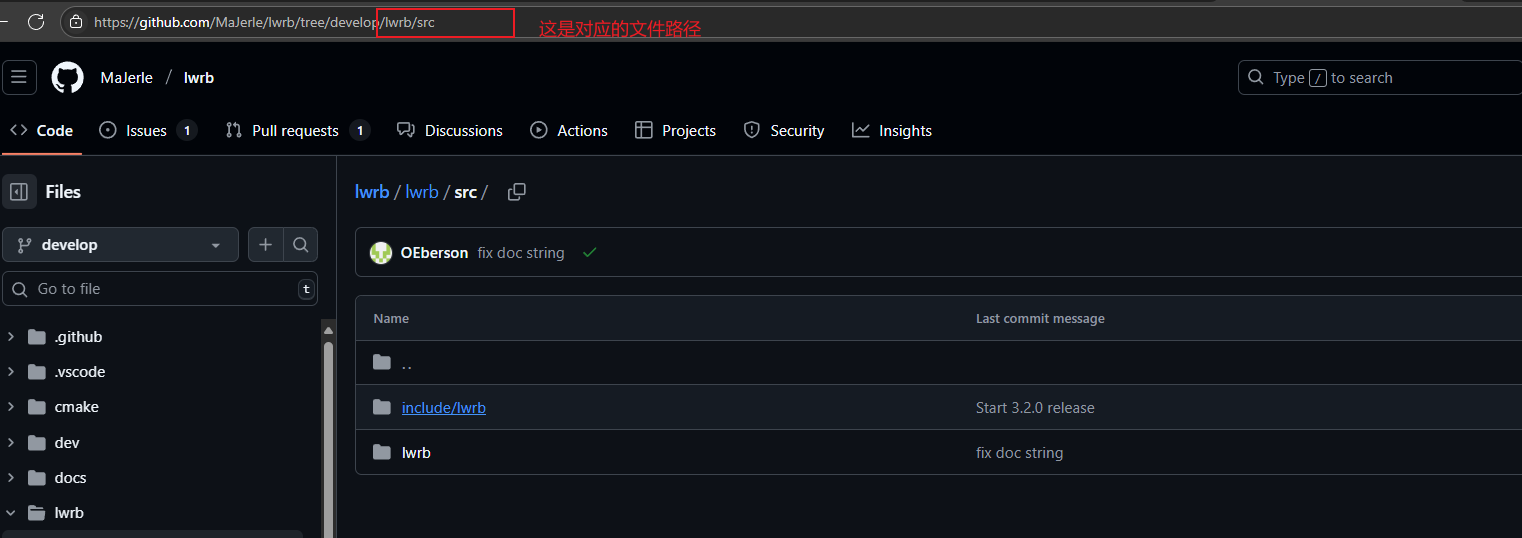1522x538 pixels.
Task: Click the Files panel heading
Action: [x=63, y=192]
